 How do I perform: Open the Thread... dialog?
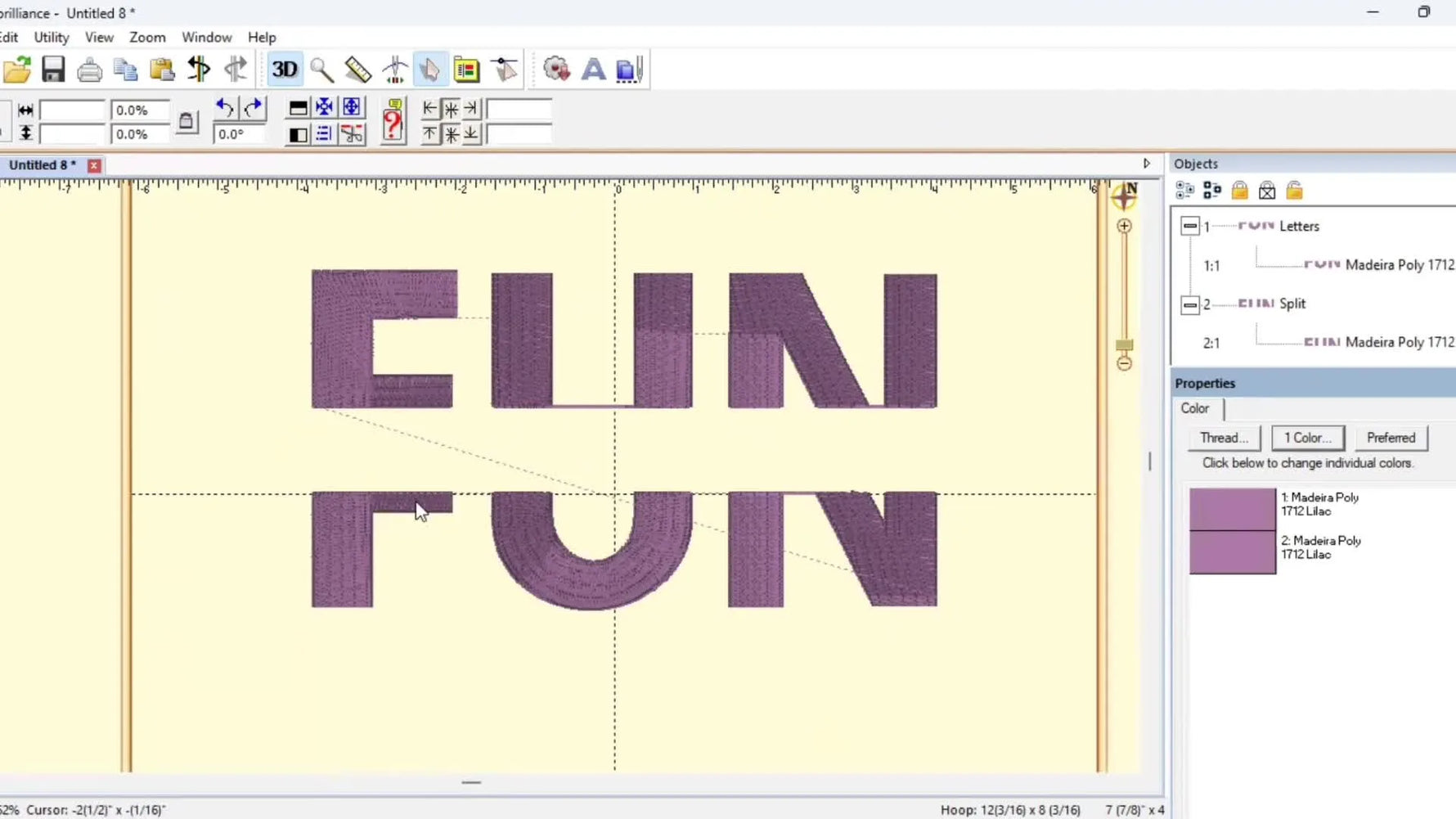click(1224, 438)
